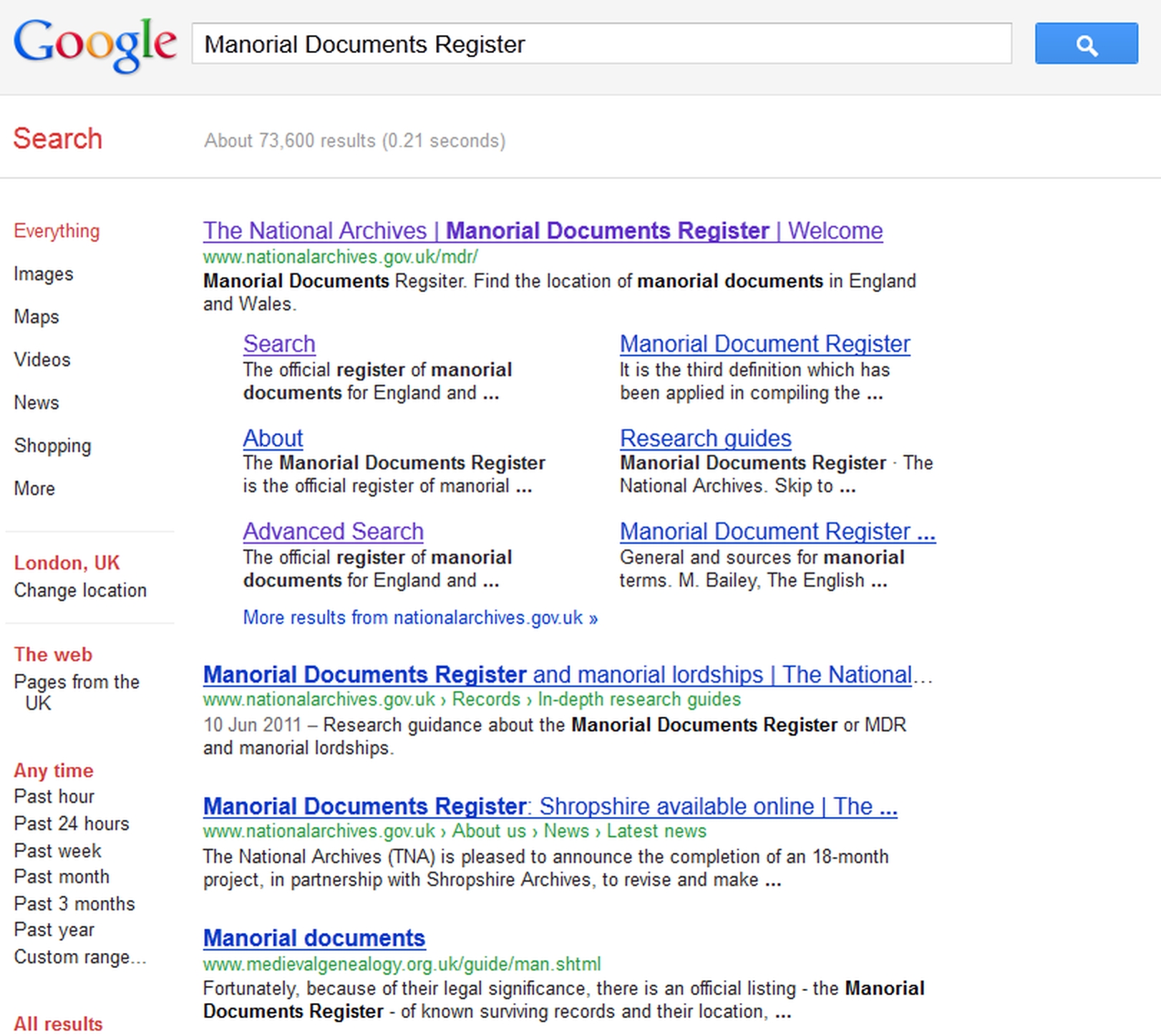Filter results by Past year

click(x=54, y=929)
